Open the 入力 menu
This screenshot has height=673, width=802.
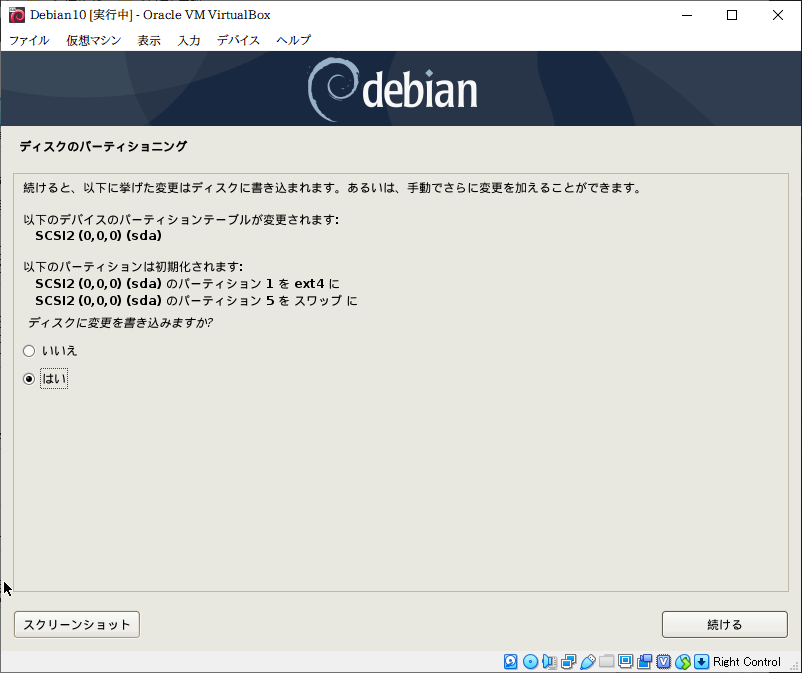tap(189, 40)
